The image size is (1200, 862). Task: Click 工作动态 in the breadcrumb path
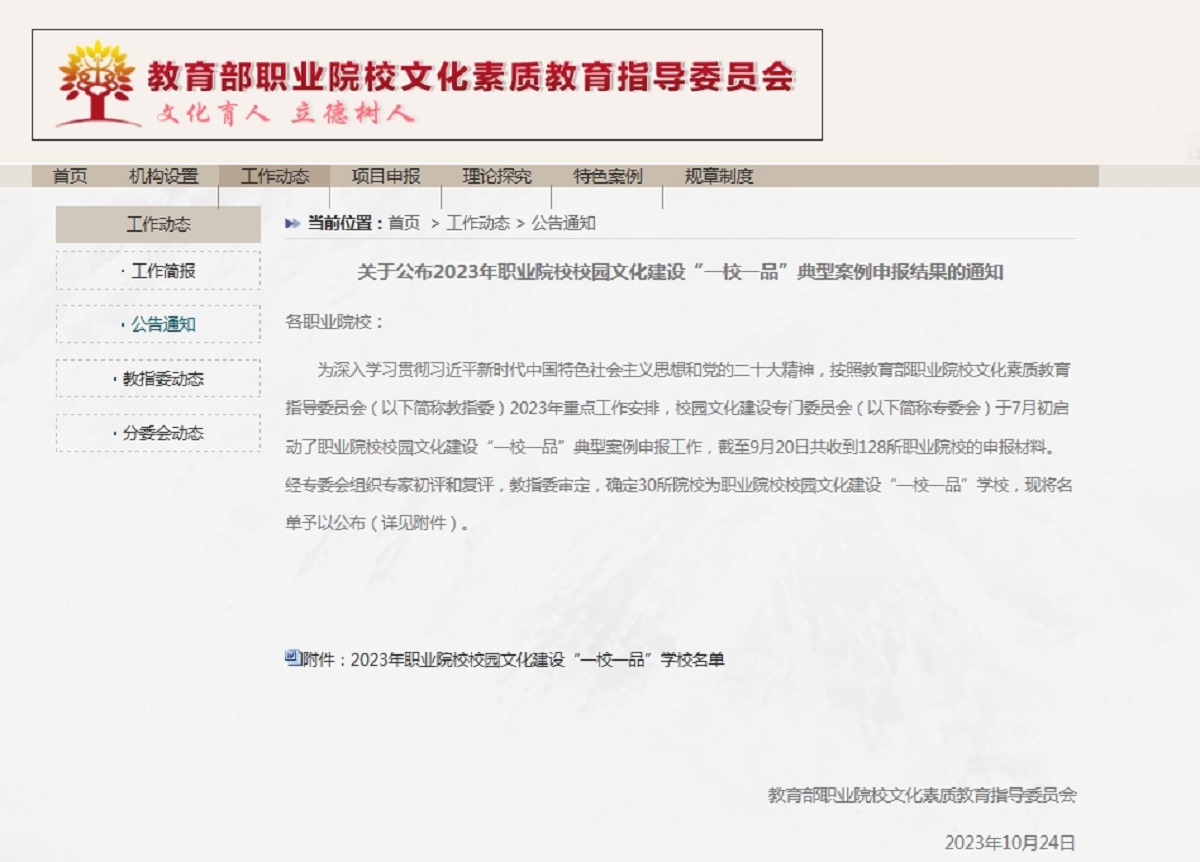(478, 223)
